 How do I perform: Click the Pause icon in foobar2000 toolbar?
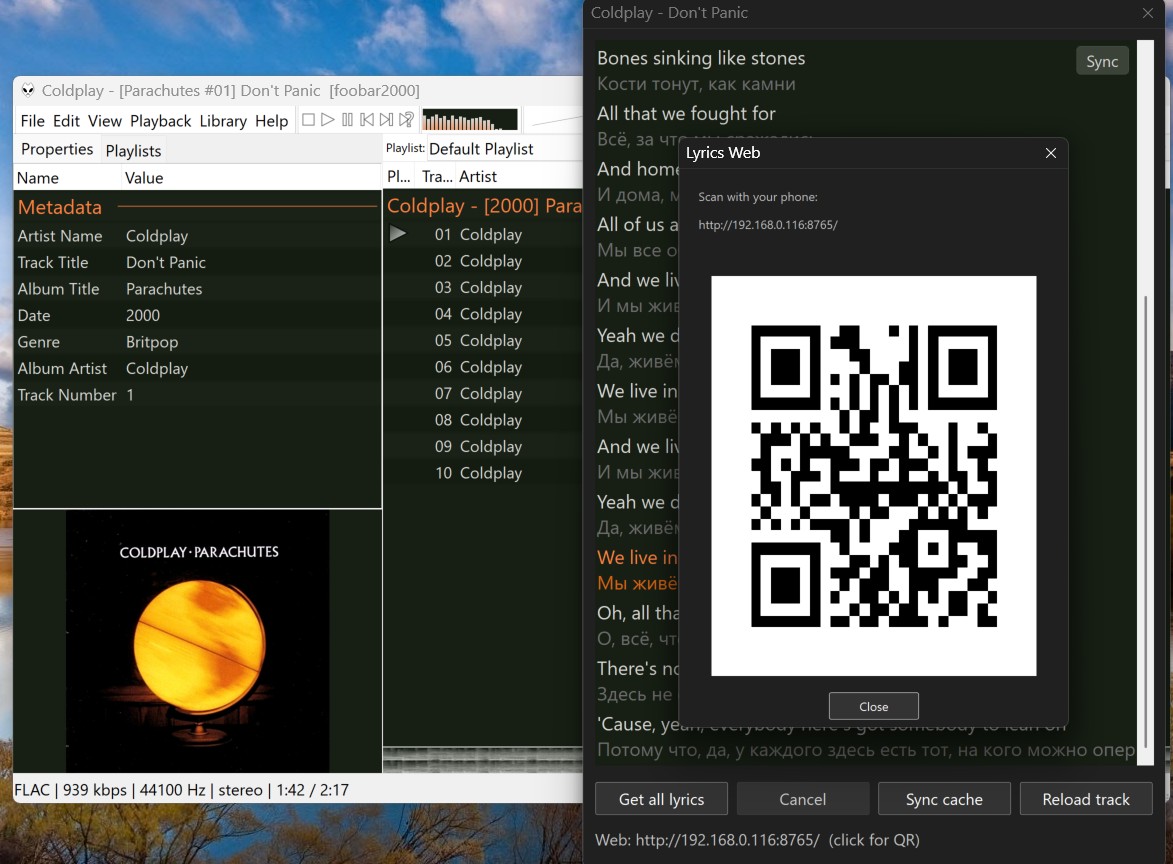[347, 120]
